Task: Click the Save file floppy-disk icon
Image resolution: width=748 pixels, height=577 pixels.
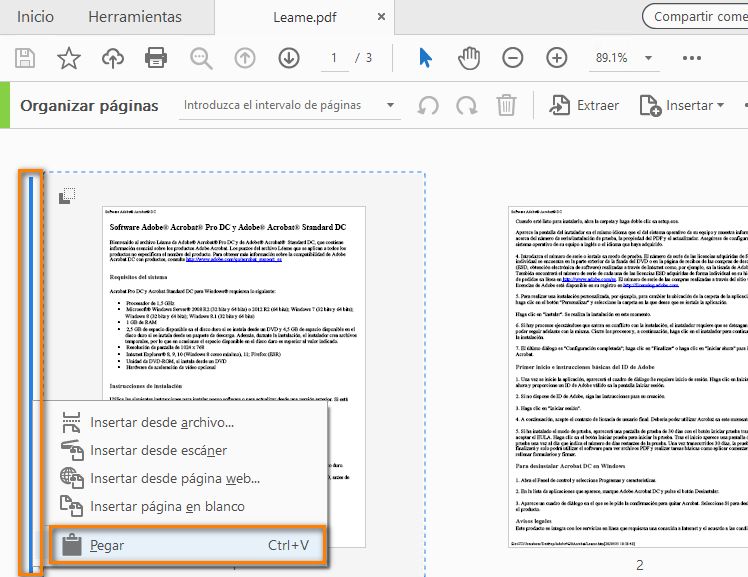Action: tap(25, 58)
